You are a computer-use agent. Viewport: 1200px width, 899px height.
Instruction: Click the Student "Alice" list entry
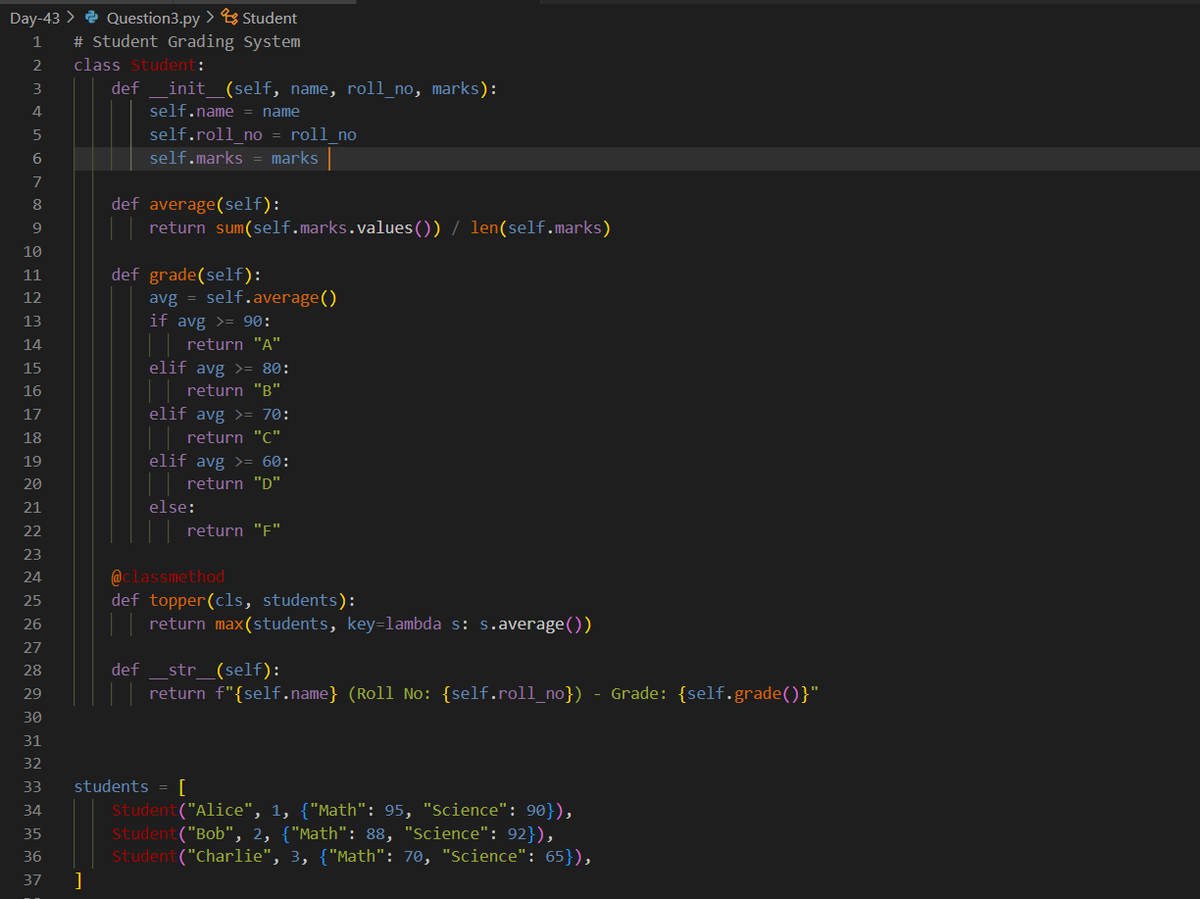pyautogui.click(x=341, y=810)
